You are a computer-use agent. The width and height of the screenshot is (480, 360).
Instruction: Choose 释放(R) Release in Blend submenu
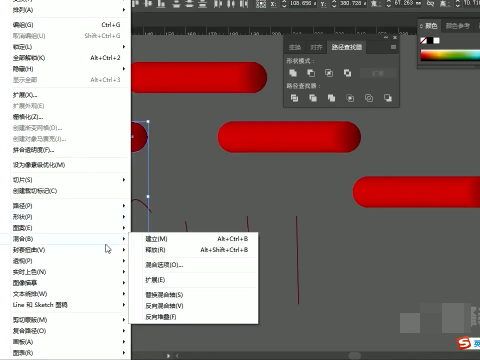tap(194, 250)
